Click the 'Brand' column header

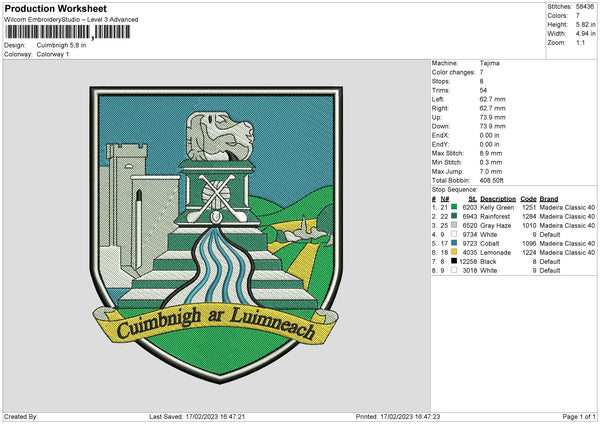pyautogui.click(x=549, y=199)
